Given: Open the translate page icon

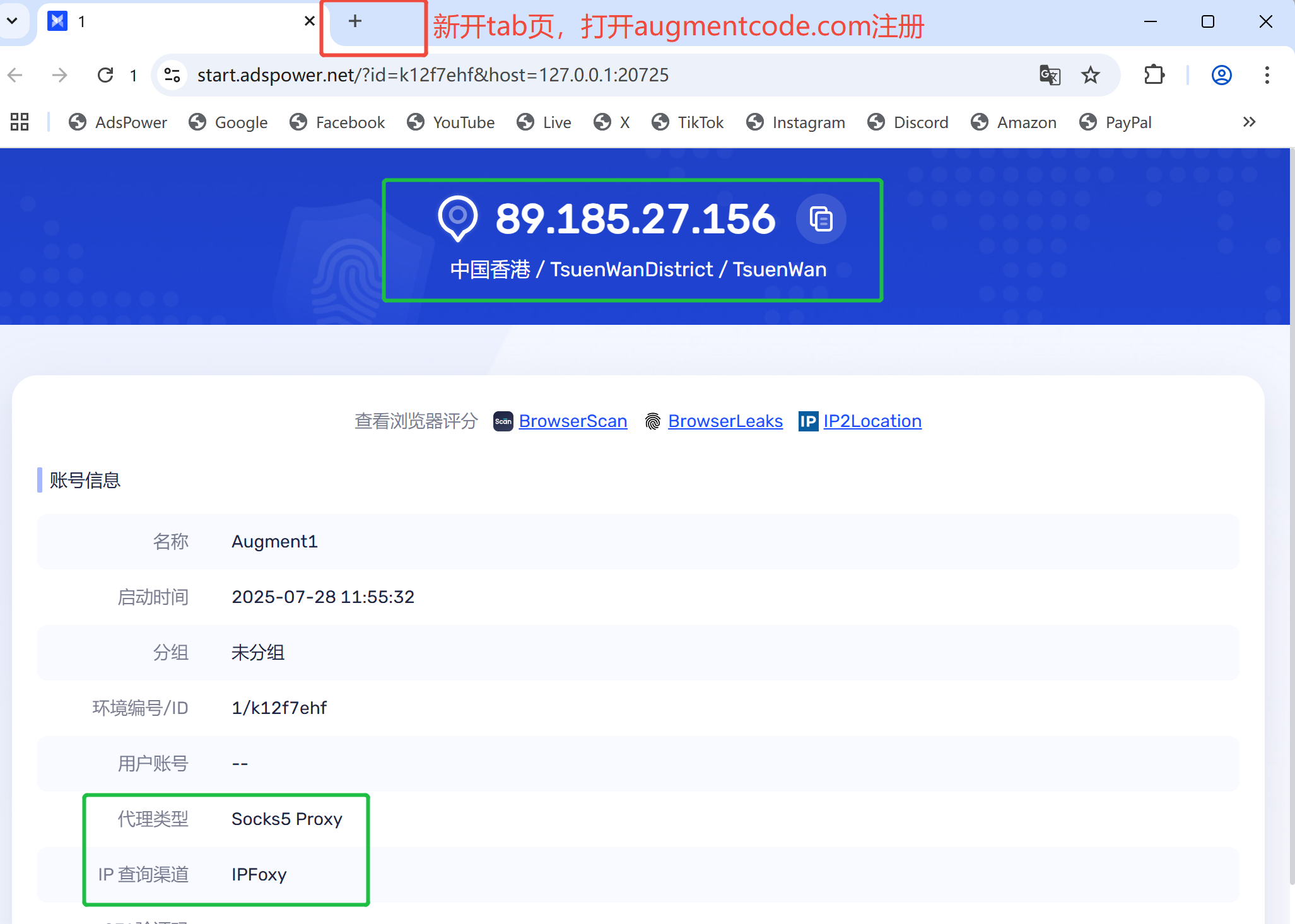Looking at the screenshot, I should point(1050,75).
